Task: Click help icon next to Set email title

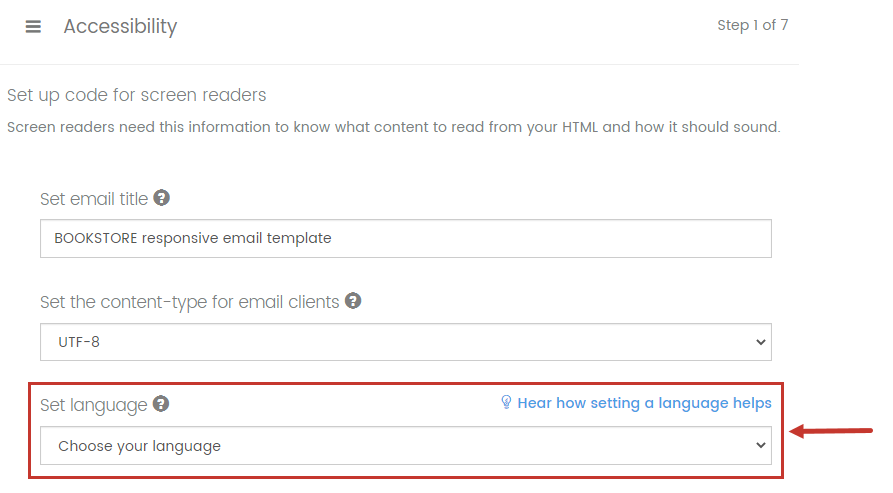Action: click(x=162, y=198)
